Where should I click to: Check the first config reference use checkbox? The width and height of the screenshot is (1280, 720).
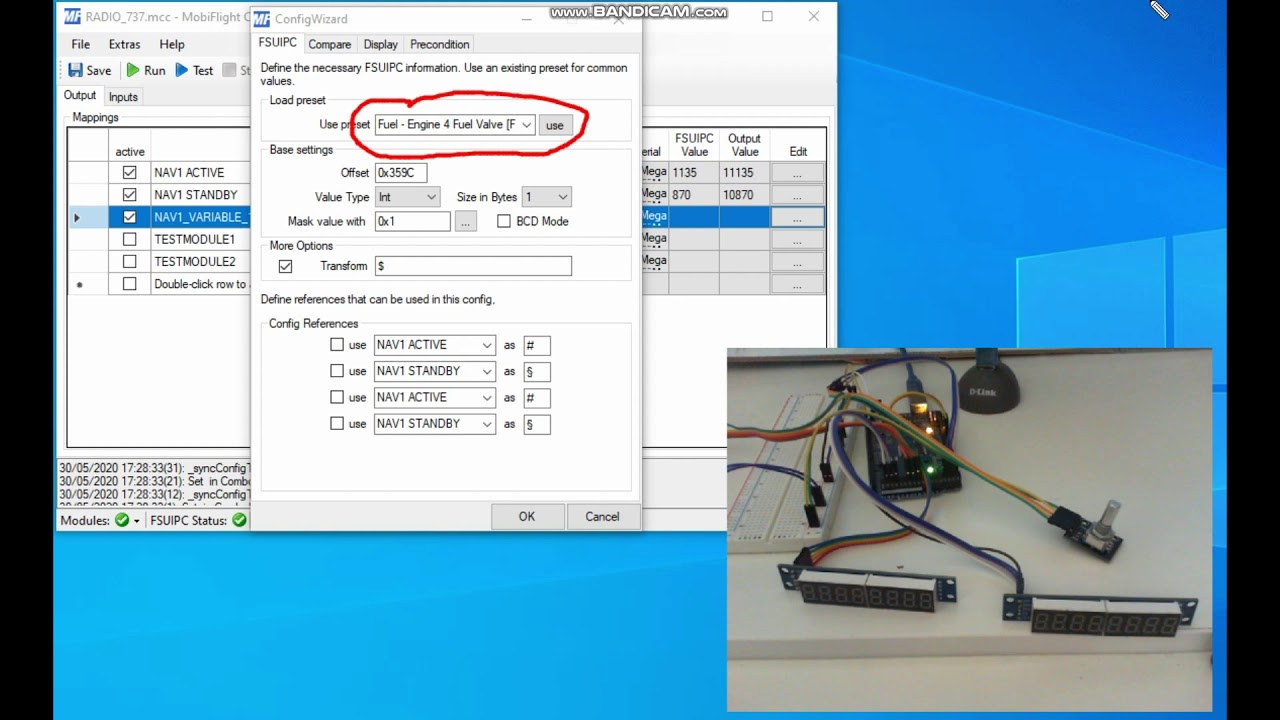pyautogui.click(x=337, y=344)
